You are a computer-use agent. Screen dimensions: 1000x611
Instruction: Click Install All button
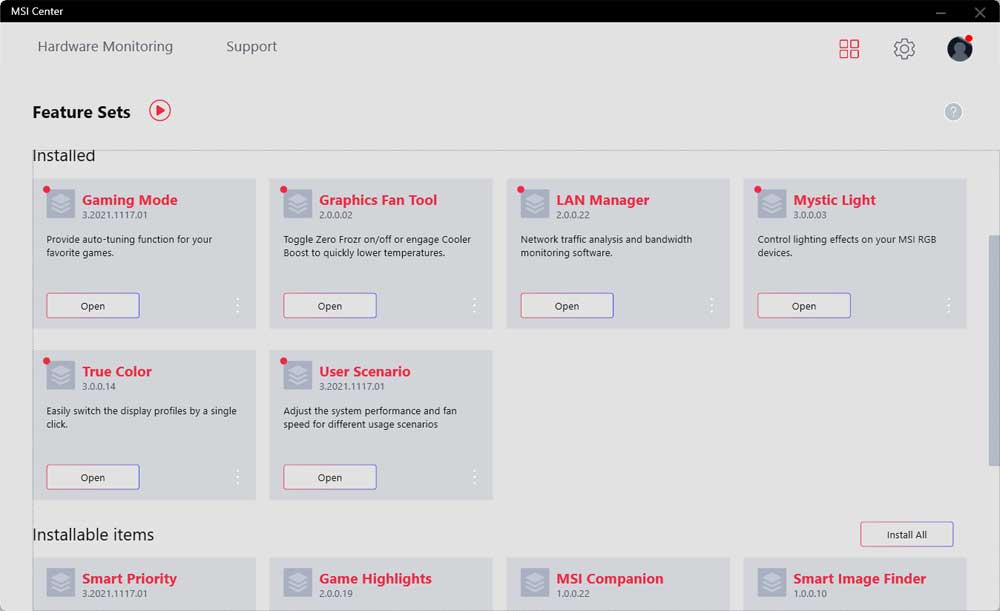(x=906, y=534)
